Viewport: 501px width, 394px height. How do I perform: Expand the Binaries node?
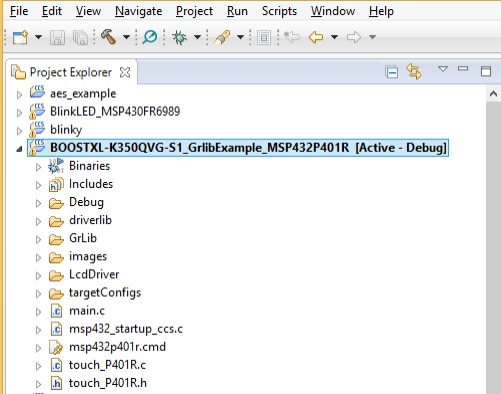(38, 167)
